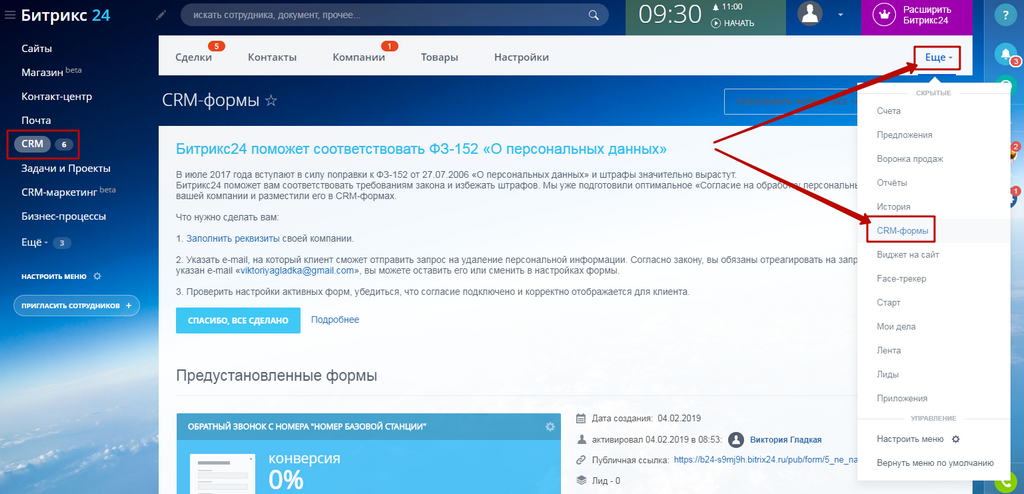
Task: Click the Заполнить реквизиты link
Action: (233, 239)
